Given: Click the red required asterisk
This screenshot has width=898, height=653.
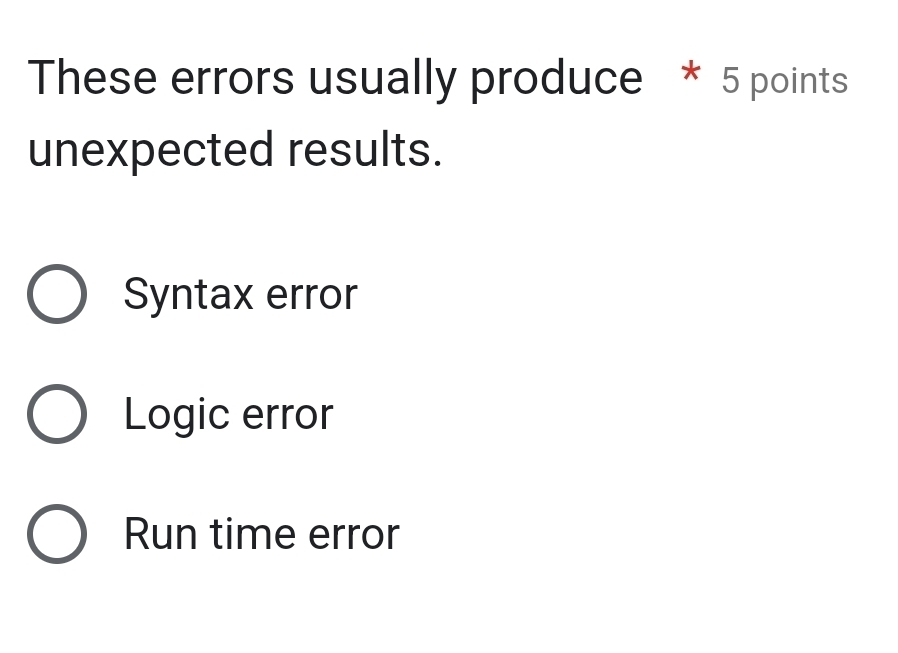Looking at the screenshot, I should [x=691, y=78].
